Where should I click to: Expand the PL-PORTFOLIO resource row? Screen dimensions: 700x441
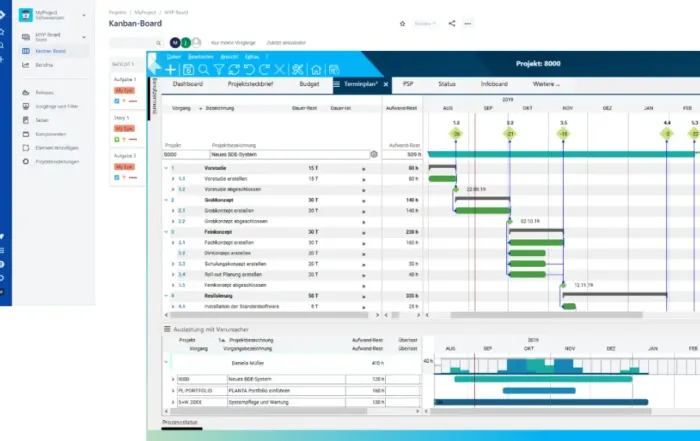[173, 391]
